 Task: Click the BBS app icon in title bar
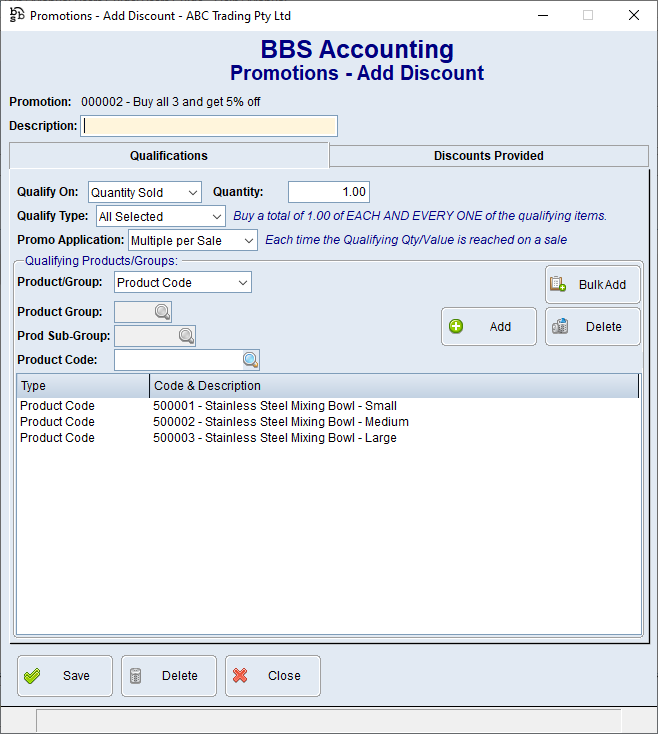17,15
